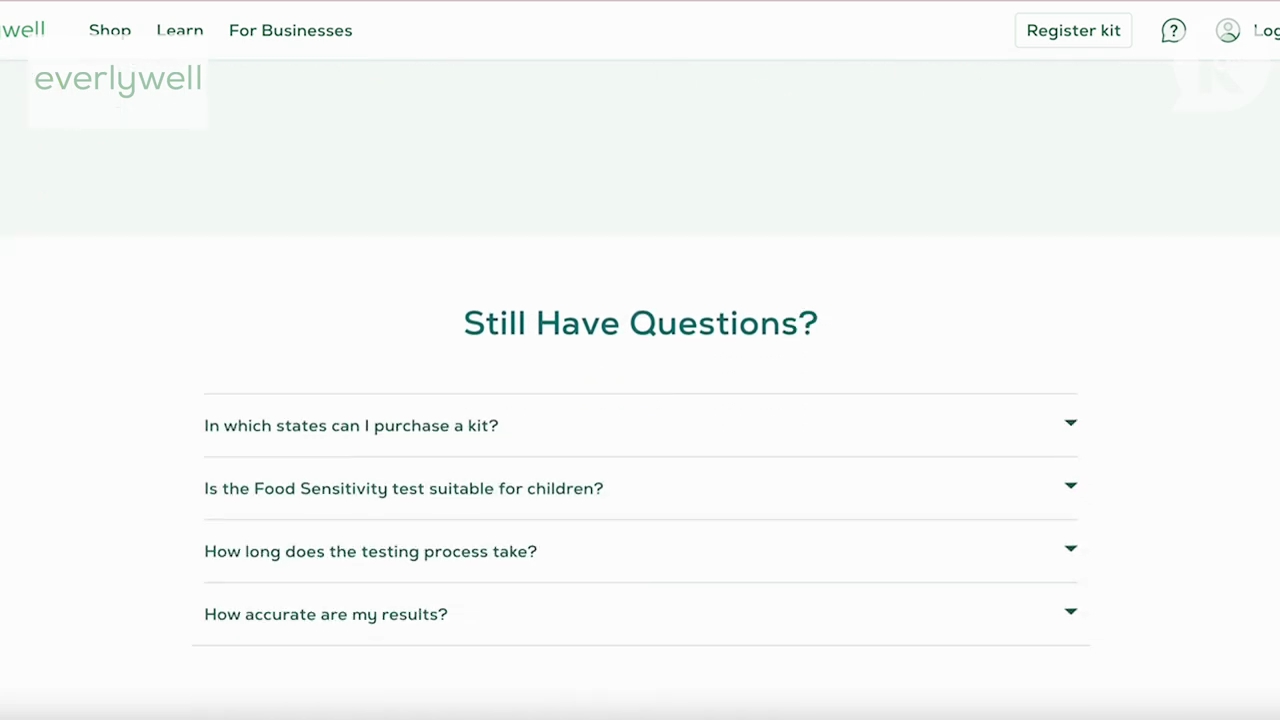Click the Everlywell logo in the navbar

[22, 29]
